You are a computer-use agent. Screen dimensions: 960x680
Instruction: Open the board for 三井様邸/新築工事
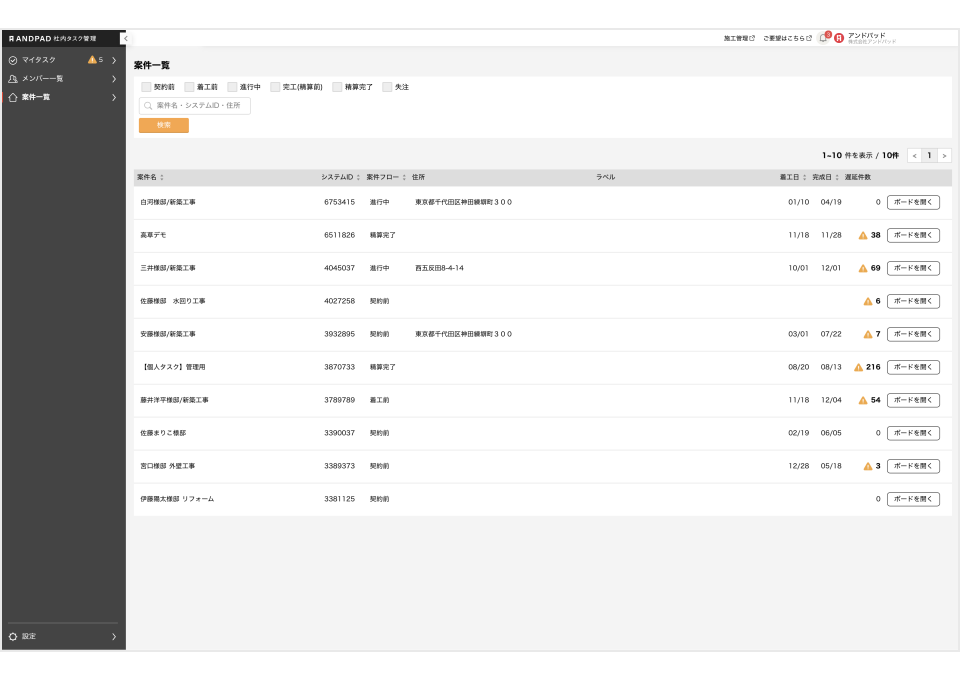[913, 268]
